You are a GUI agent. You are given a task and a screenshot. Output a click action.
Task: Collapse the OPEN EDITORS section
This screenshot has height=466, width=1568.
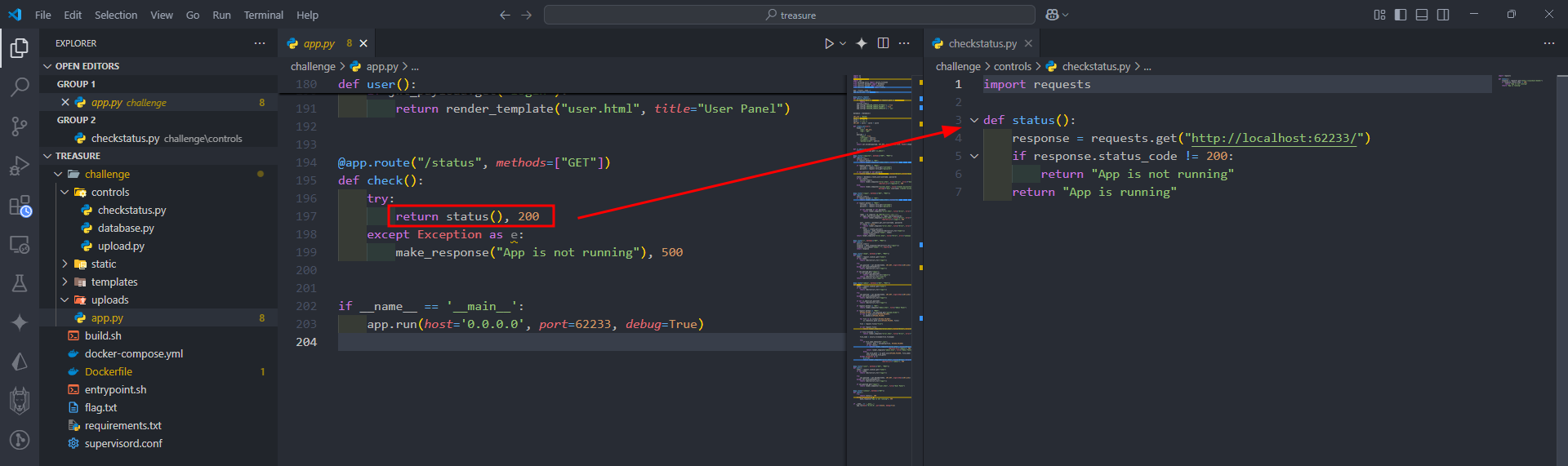[x=47, y=66]
